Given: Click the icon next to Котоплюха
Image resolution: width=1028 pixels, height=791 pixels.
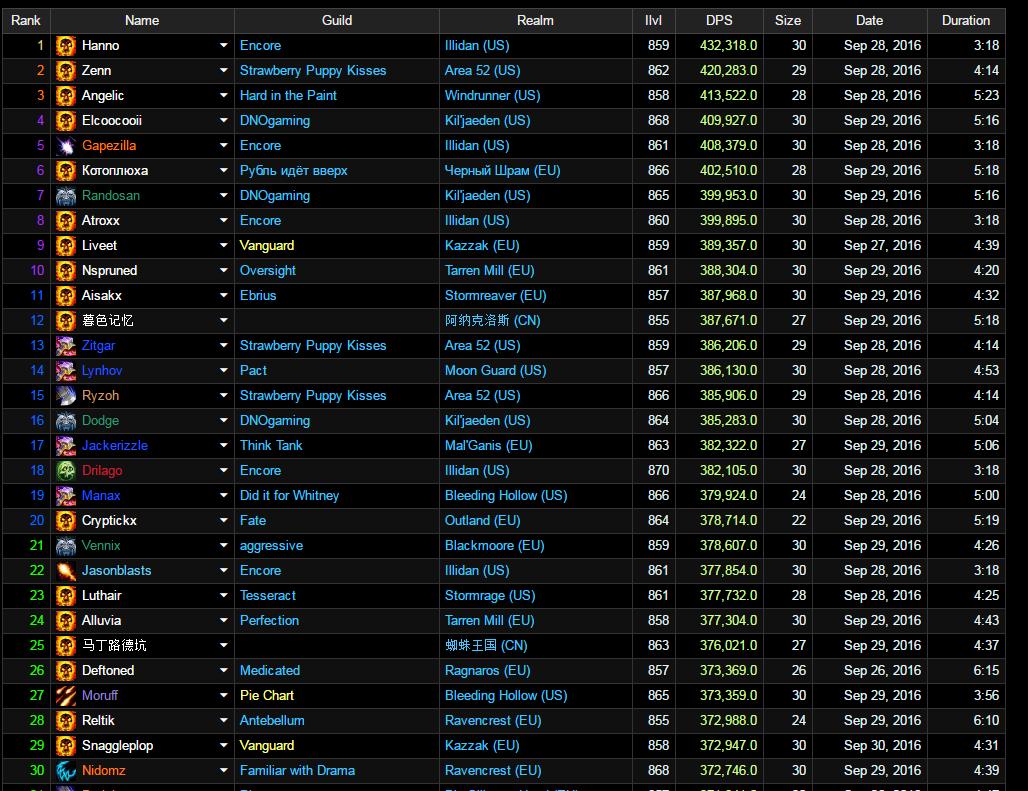Looking at the screenshot, I should click(66, 171).
